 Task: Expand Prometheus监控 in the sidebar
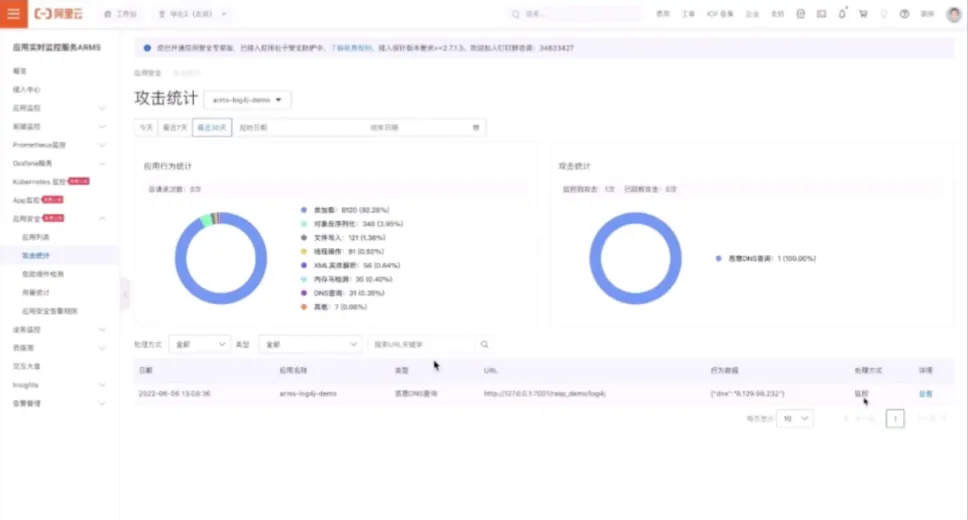pyautogui.click(x=59, y=145)
